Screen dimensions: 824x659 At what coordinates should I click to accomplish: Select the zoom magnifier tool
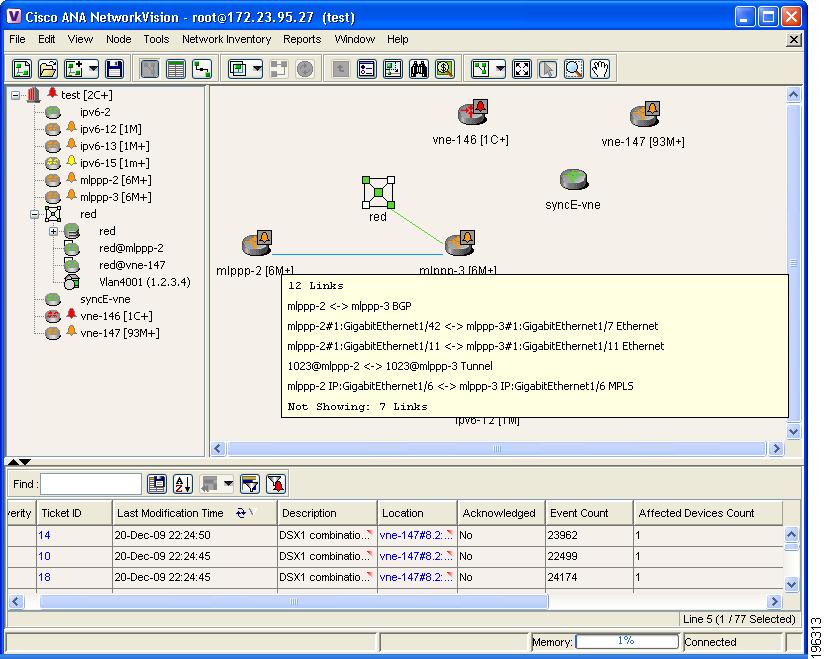coord(574,69)
